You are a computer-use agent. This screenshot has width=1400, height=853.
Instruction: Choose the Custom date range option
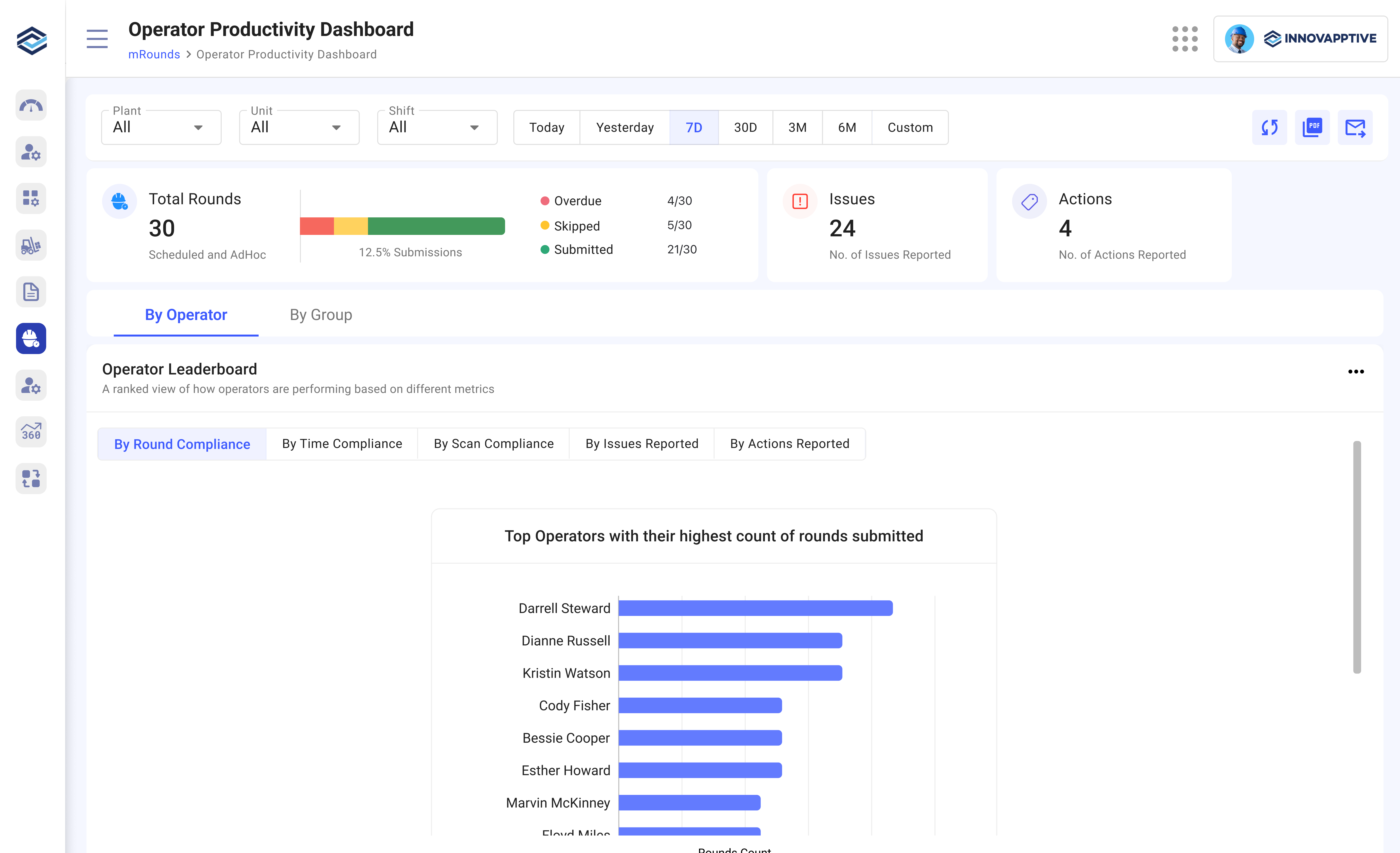tap(910, 127)
